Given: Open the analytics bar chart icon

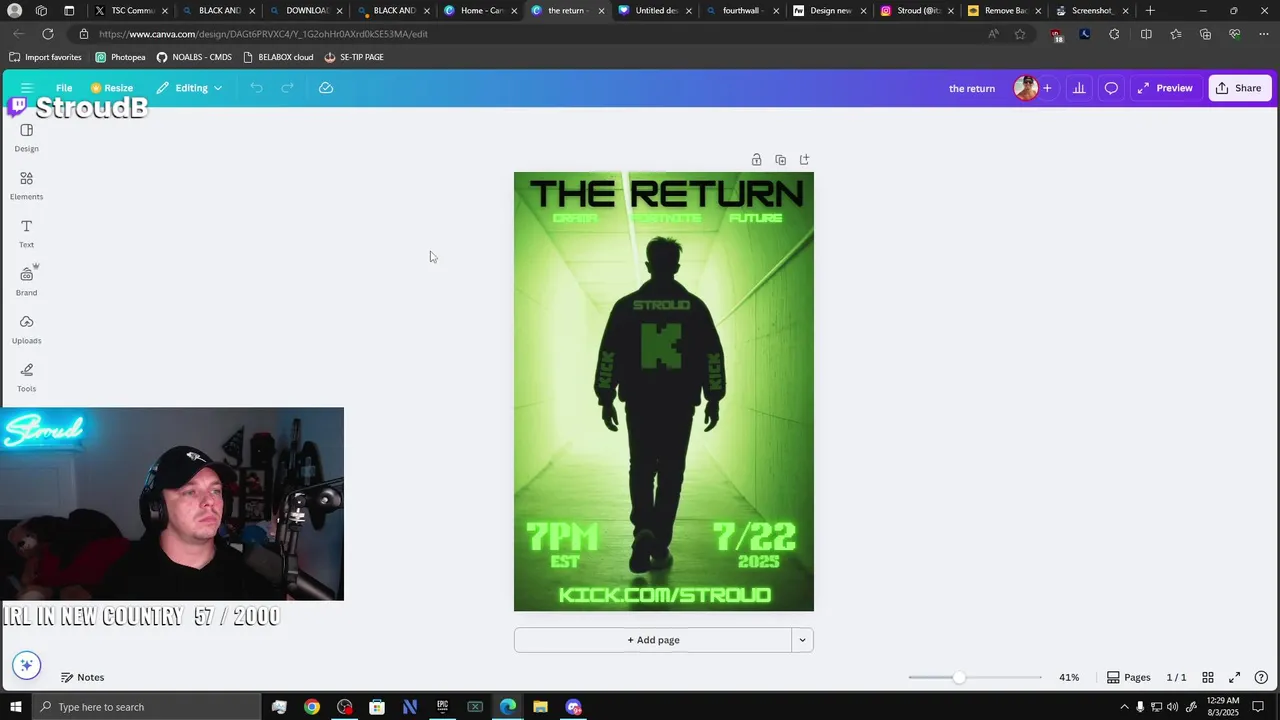Looking at the screenshot, I should [x=1079, y=88].
